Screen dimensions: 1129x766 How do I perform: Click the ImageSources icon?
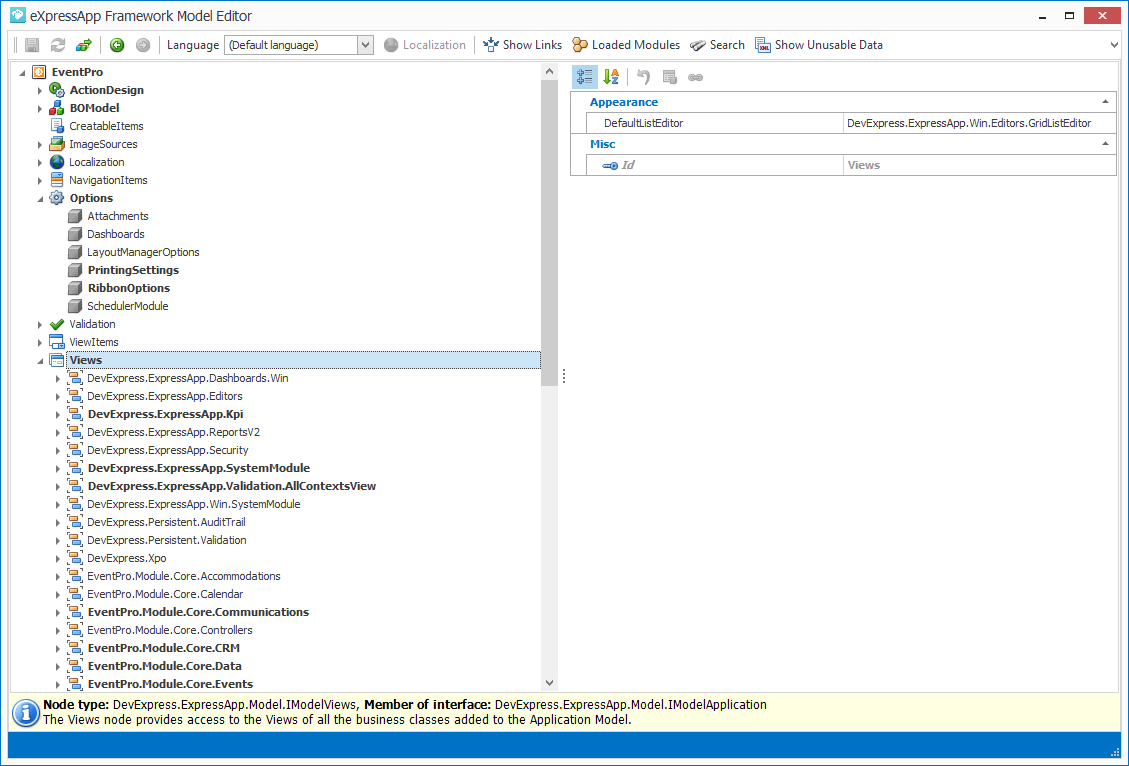coord(57,144)
